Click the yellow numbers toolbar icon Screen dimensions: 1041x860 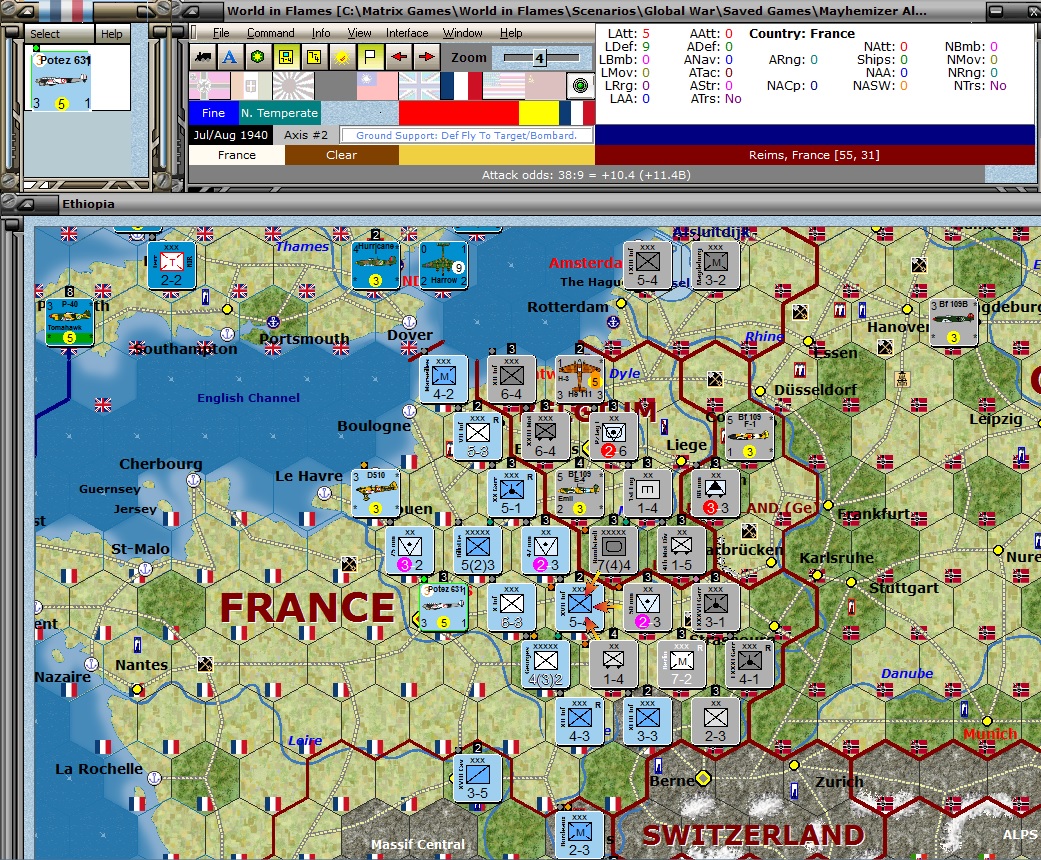pyautogui.click(x=314, y=57)
